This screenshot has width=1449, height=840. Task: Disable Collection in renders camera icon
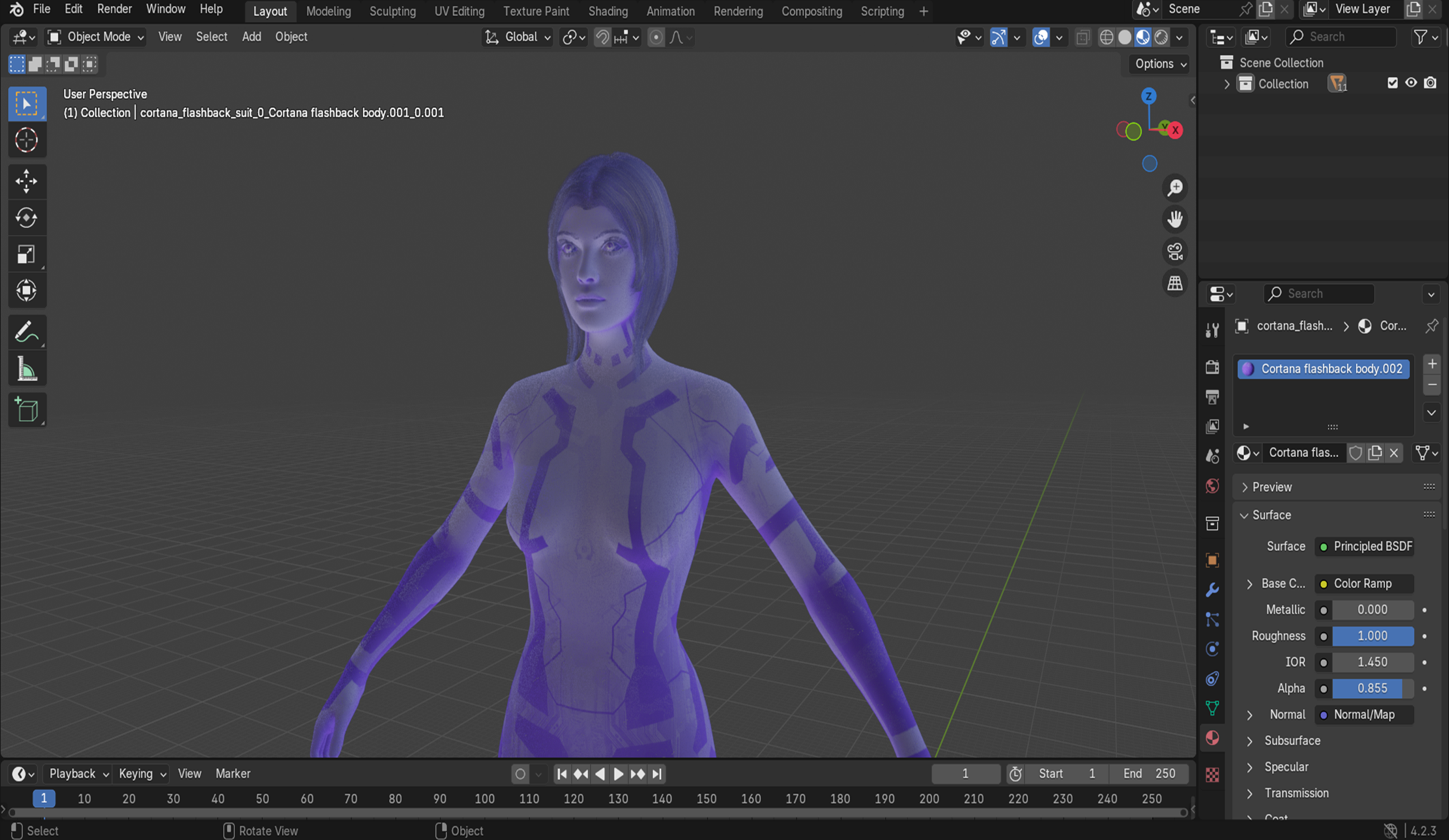[1430, 83]
